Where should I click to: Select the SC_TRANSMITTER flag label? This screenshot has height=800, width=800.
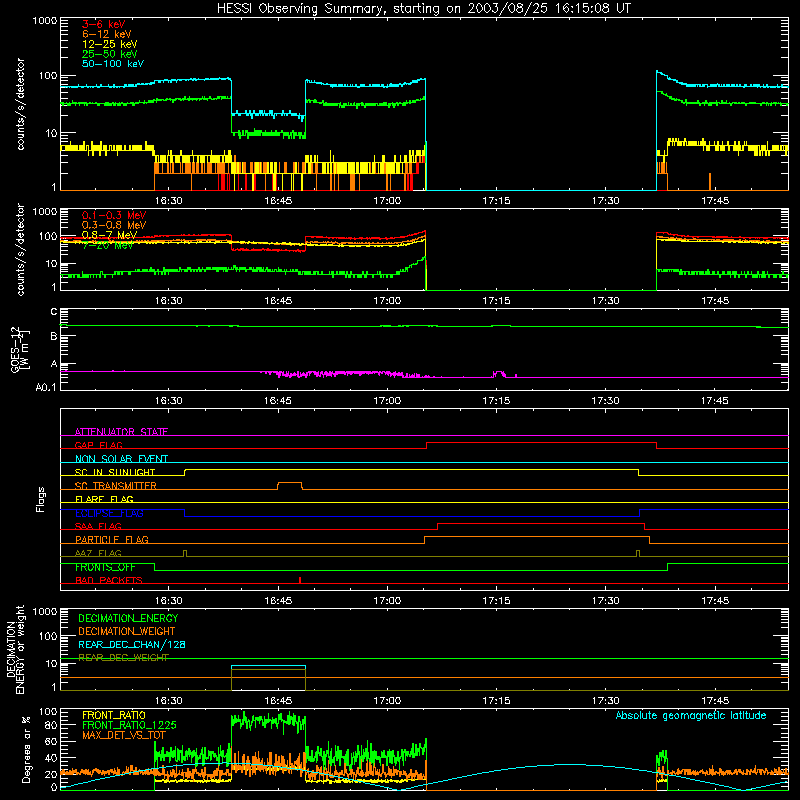pos(116,486)
